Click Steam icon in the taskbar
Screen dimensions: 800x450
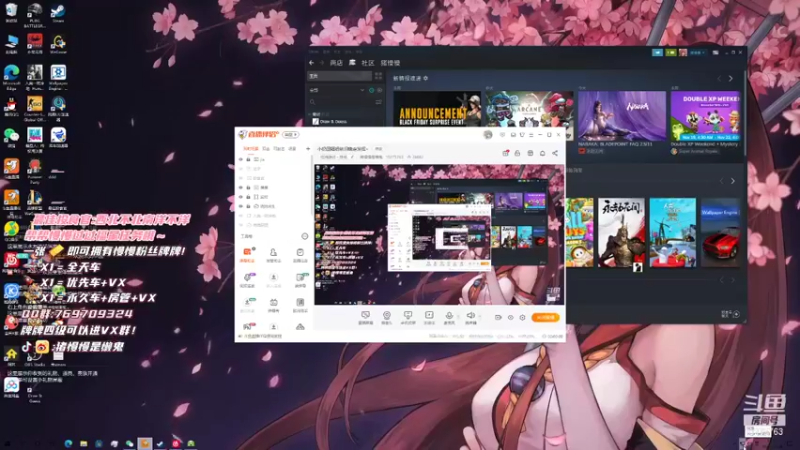pyautogui.click(x=160, y=443)
